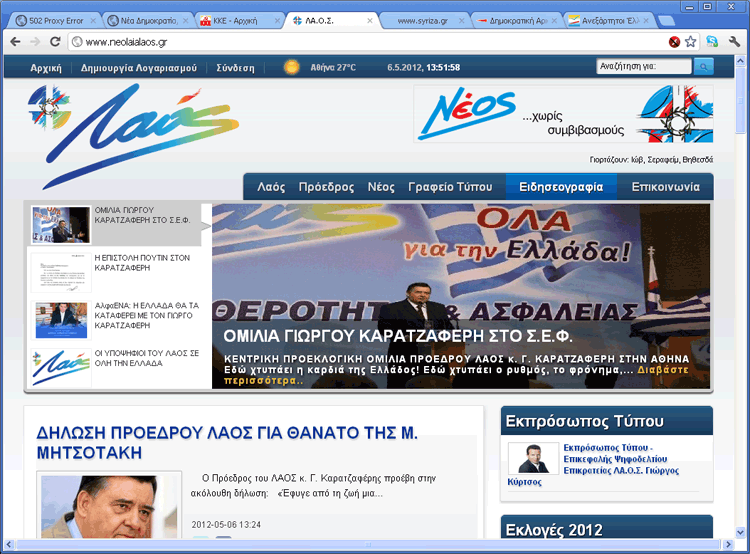Open the Skype extension icon
The width and height of the screenshot is (750, 554).
(712, 42)
